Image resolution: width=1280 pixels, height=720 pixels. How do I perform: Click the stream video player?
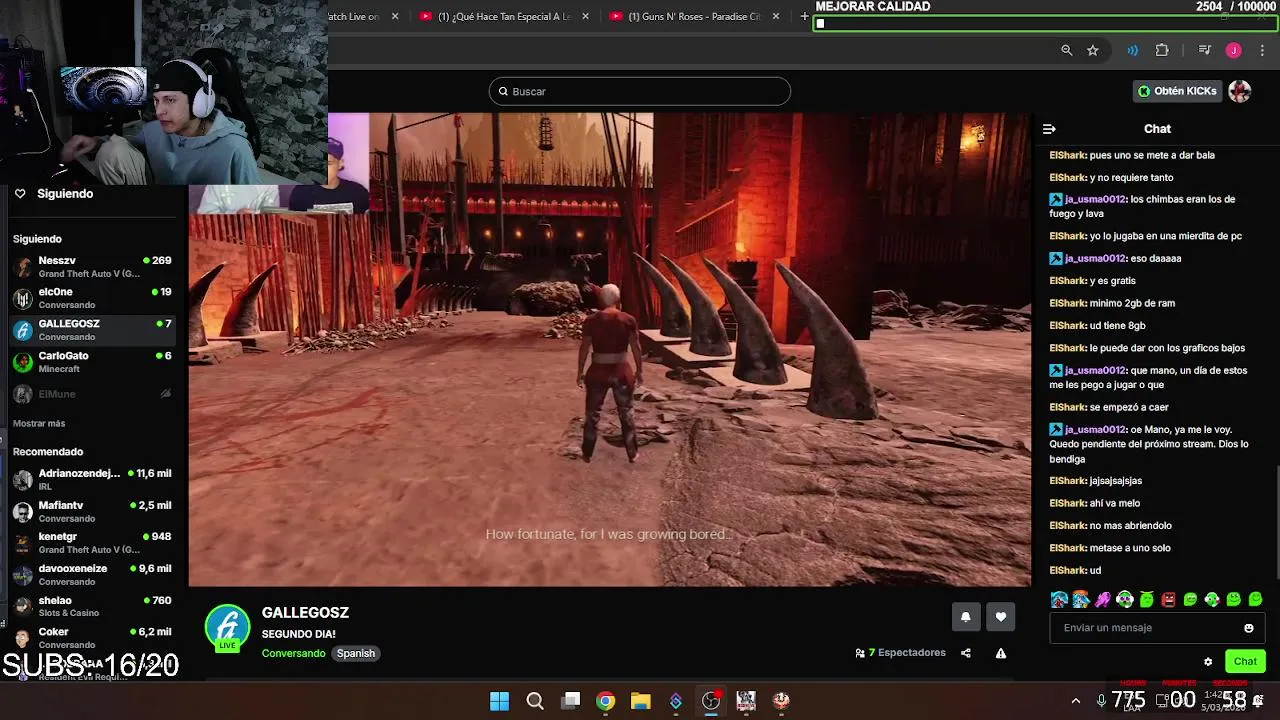point(610,349)
